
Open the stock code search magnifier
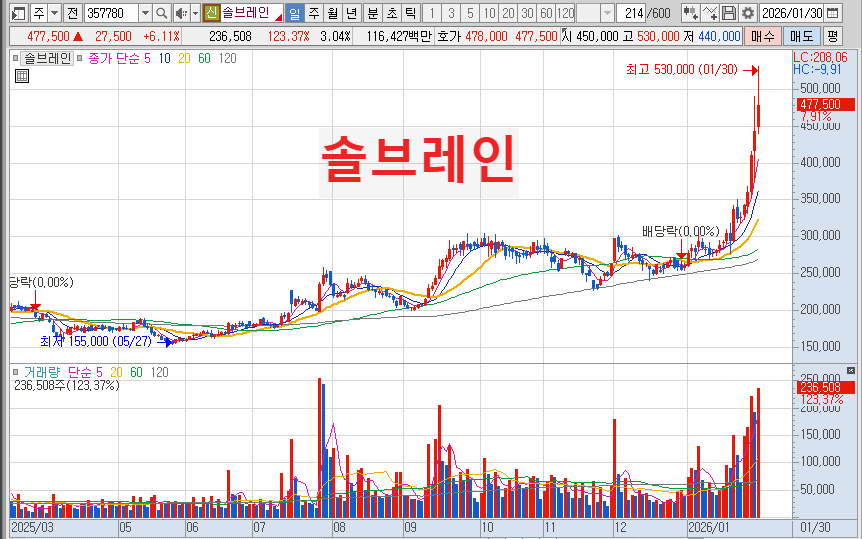tap(161, 13)
